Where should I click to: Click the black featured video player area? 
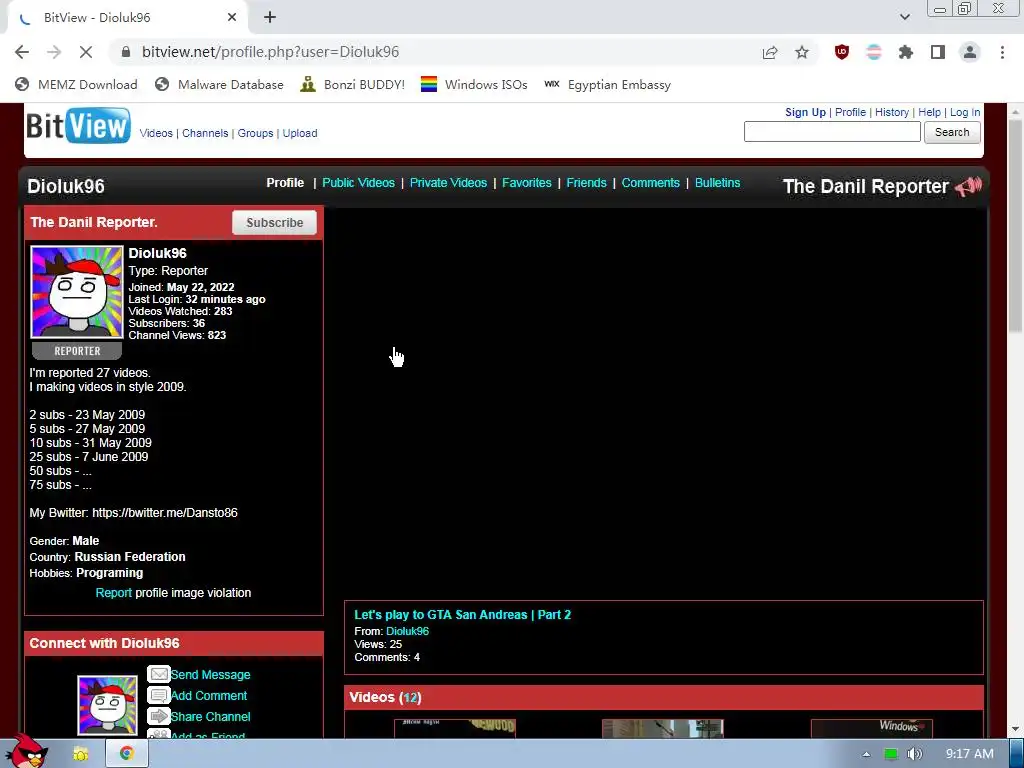pyautogui.click(x=664, y=404)
